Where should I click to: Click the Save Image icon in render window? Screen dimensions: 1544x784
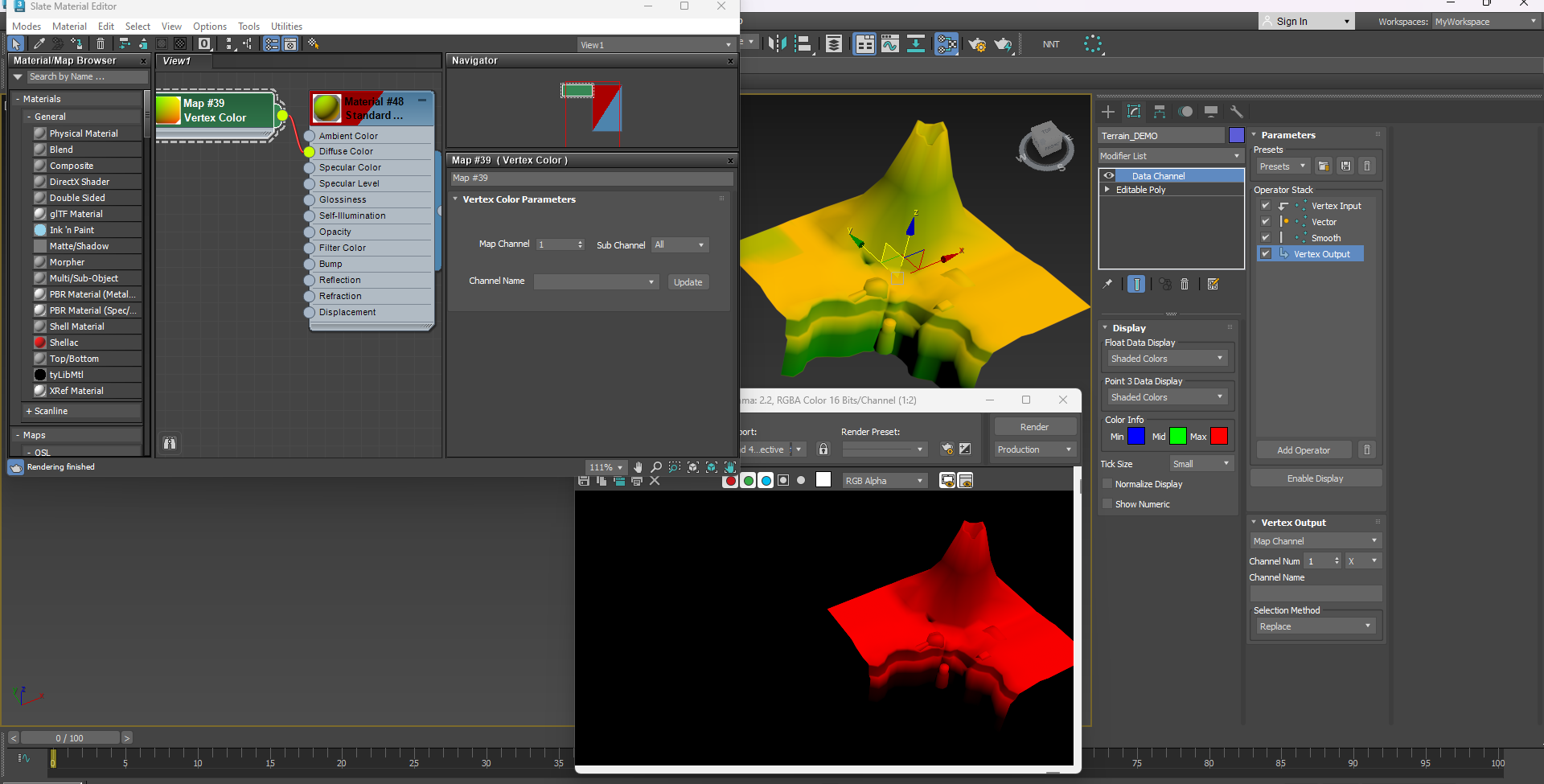(584, 481)
